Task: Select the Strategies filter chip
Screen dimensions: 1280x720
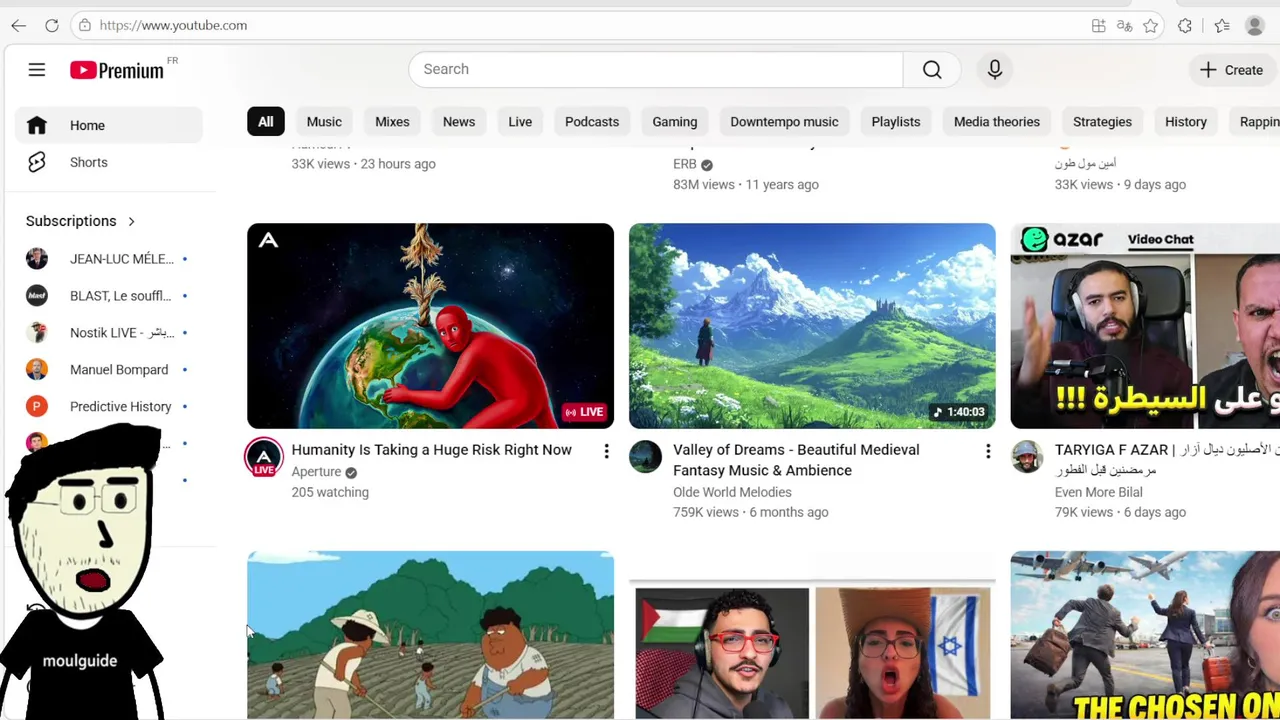Action: click(1102, 122)
